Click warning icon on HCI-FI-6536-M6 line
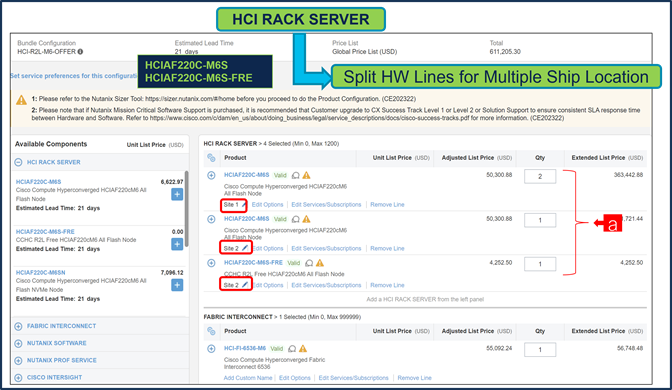This screenshot has height=390, width=672. click(x=303, y=348)
